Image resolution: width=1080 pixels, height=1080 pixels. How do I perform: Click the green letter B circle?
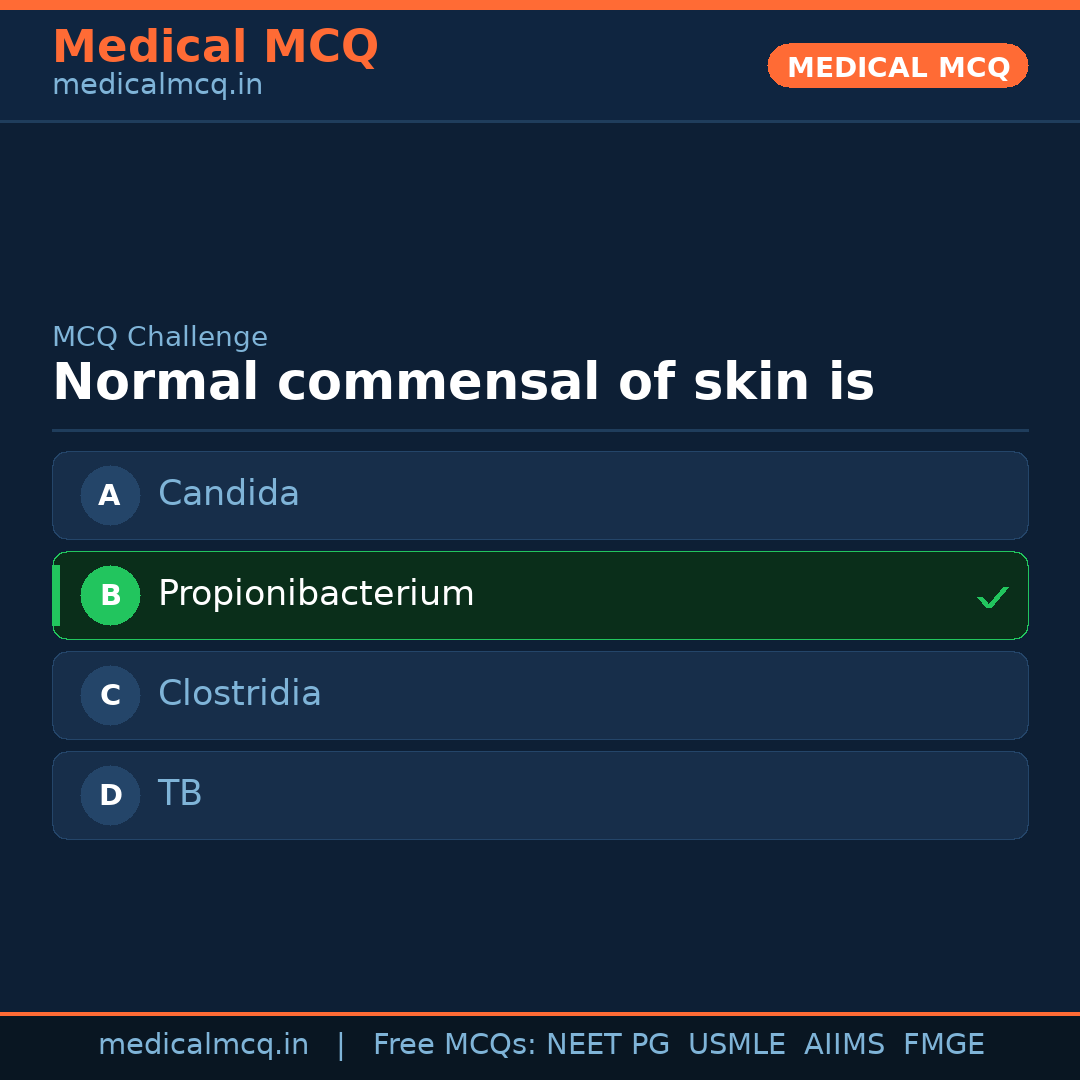click(110, 595)
